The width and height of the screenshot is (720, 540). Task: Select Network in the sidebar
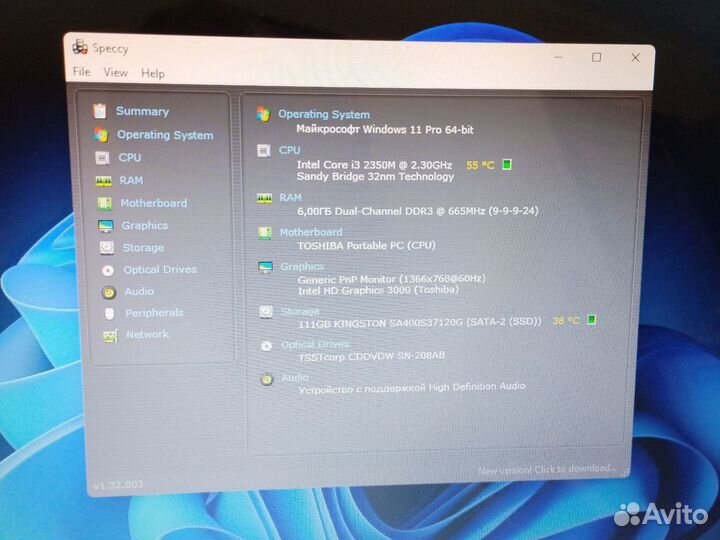[147, 334]
